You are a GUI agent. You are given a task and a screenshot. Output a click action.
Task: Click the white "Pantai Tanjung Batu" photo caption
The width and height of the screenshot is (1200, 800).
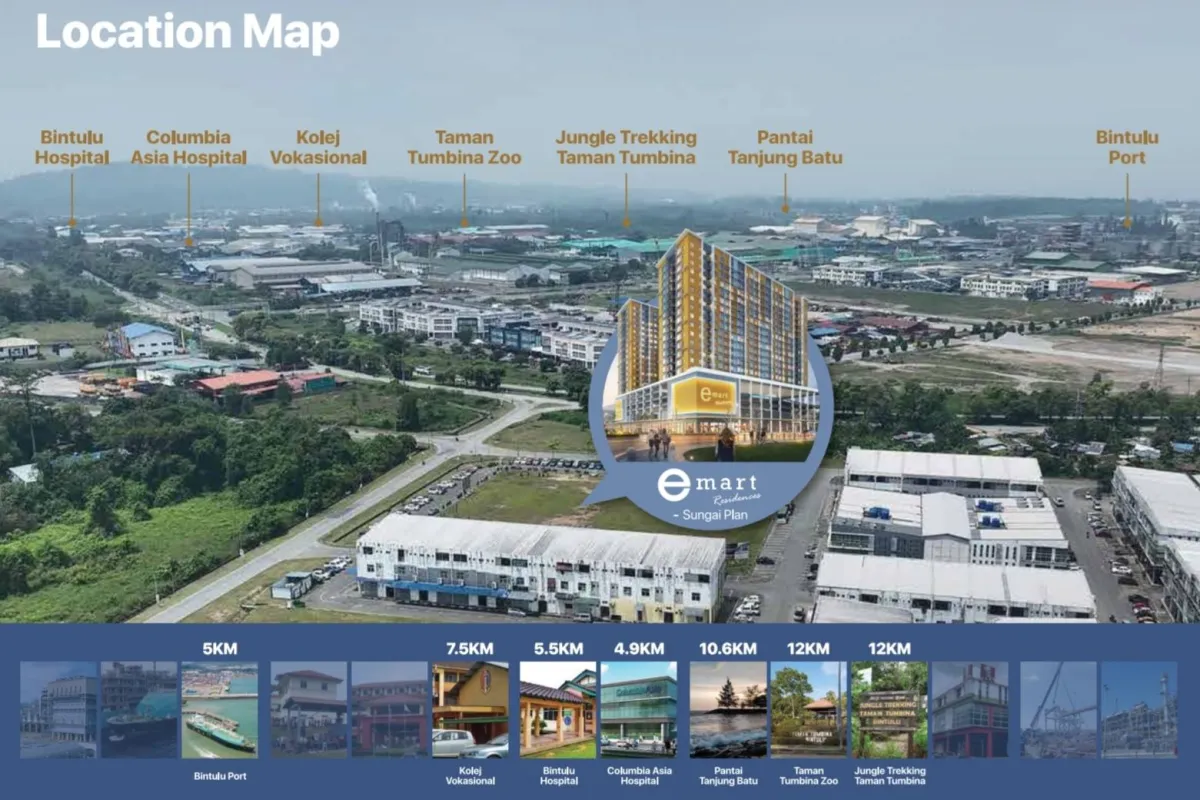point(728,777)
